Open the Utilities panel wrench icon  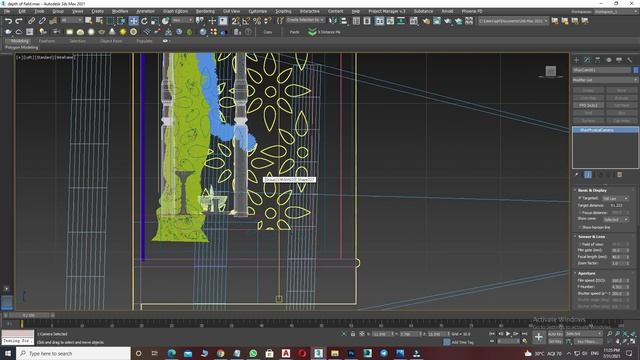(x=630, y=60)
